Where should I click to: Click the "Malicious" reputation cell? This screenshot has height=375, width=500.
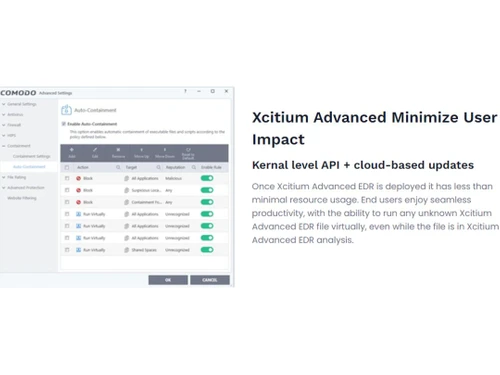point(174,178)
